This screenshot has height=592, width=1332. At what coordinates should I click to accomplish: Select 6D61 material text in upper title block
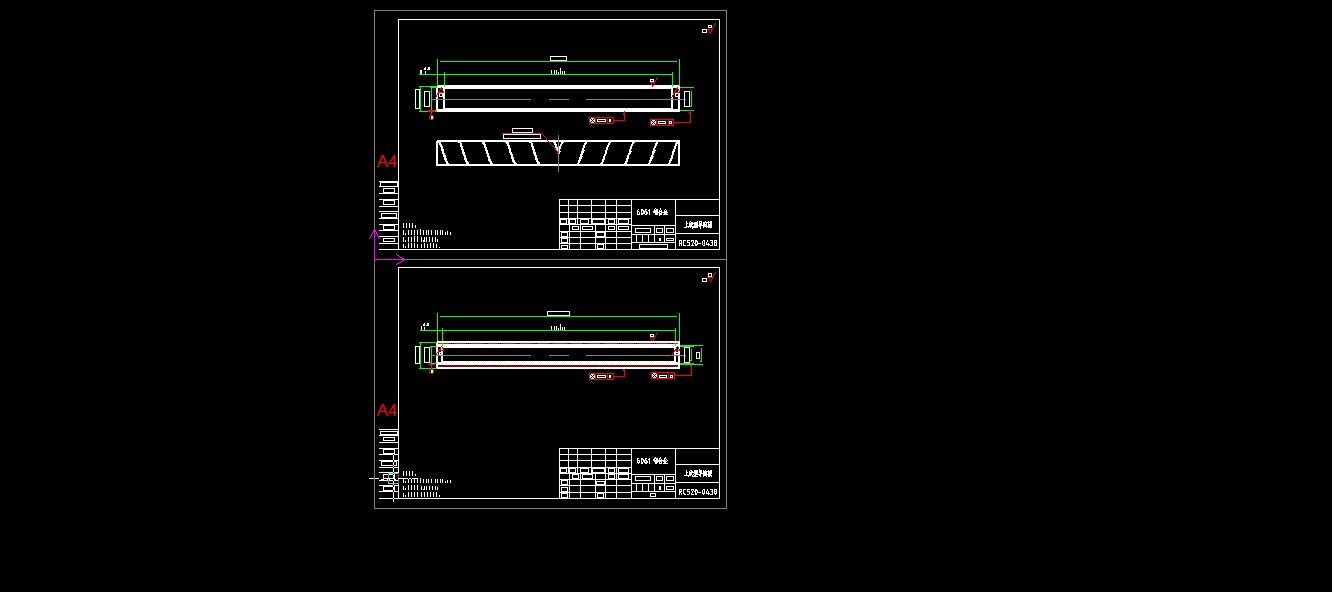click(652, 212)
